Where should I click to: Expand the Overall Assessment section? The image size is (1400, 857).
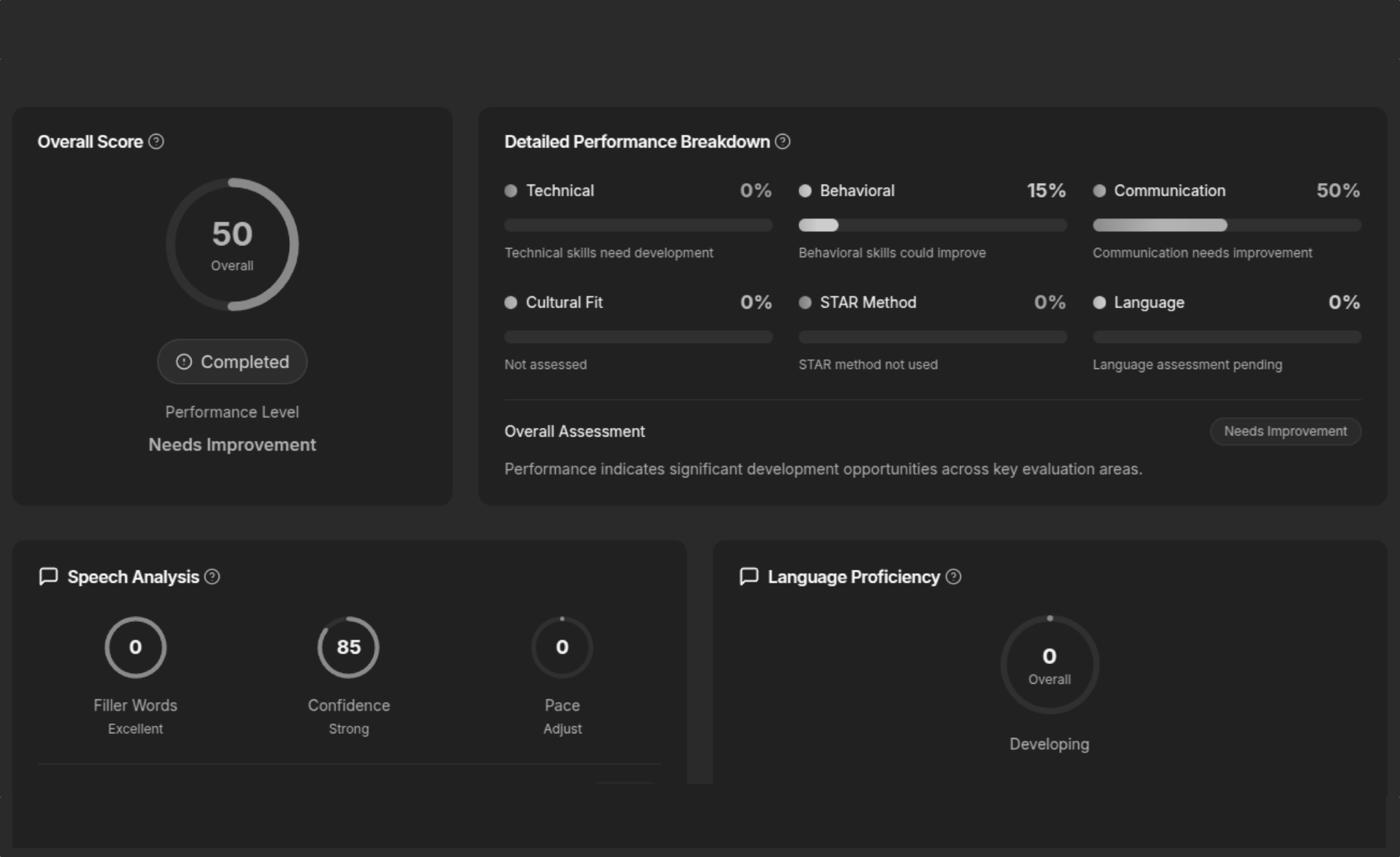(575, 431)
